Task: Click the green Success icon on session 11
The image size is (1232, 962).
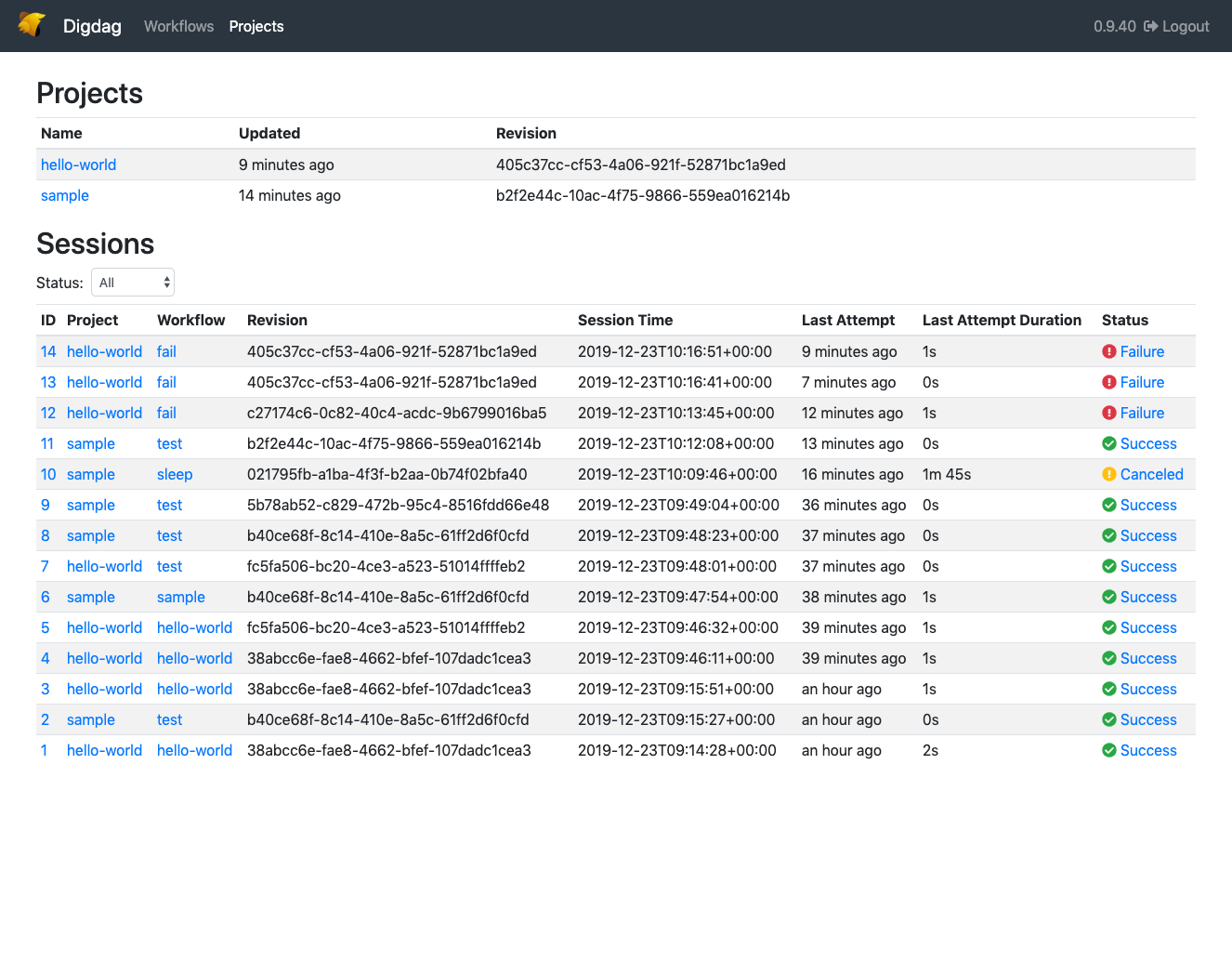Action: tap(1109, 443)
